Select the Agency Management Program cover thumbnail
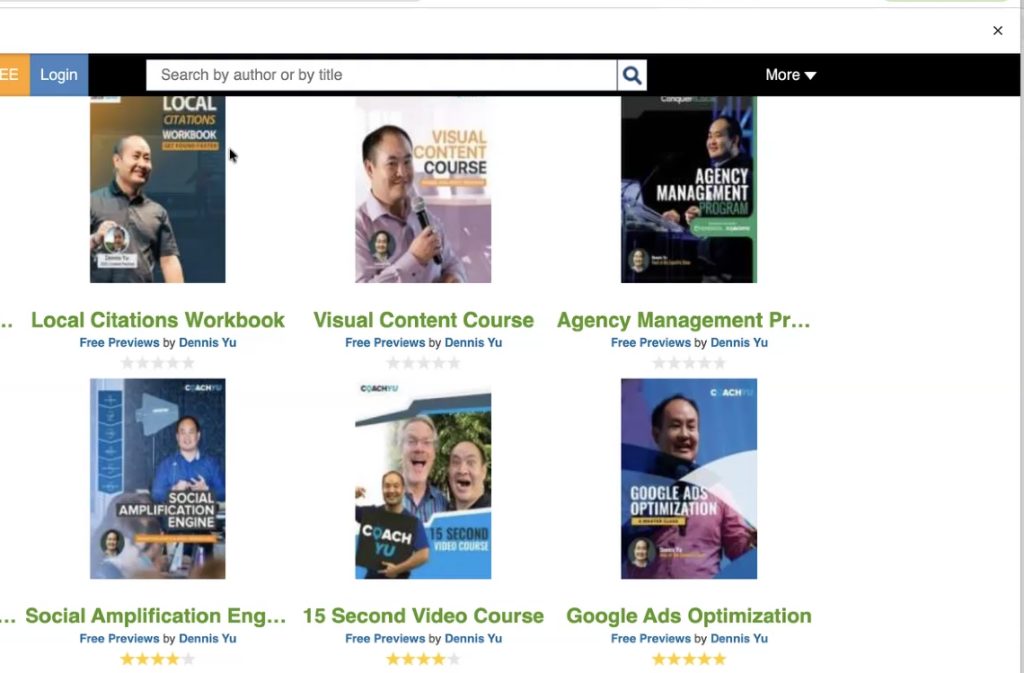The width and height of the screenshot is (1024, 673). (x=688, y=189)
